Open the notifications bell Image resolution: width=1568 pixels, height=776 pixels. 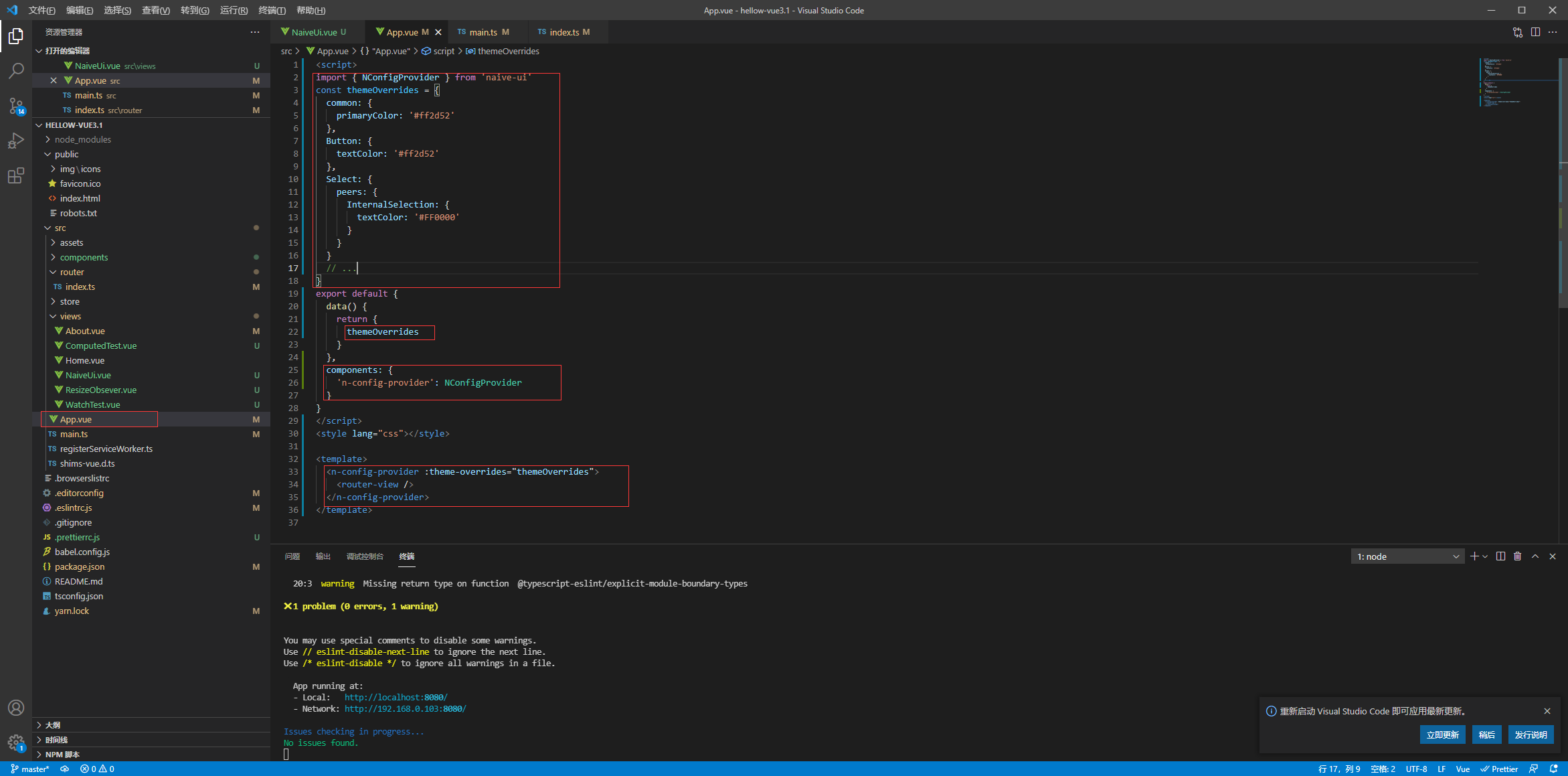pos(1553,769)
